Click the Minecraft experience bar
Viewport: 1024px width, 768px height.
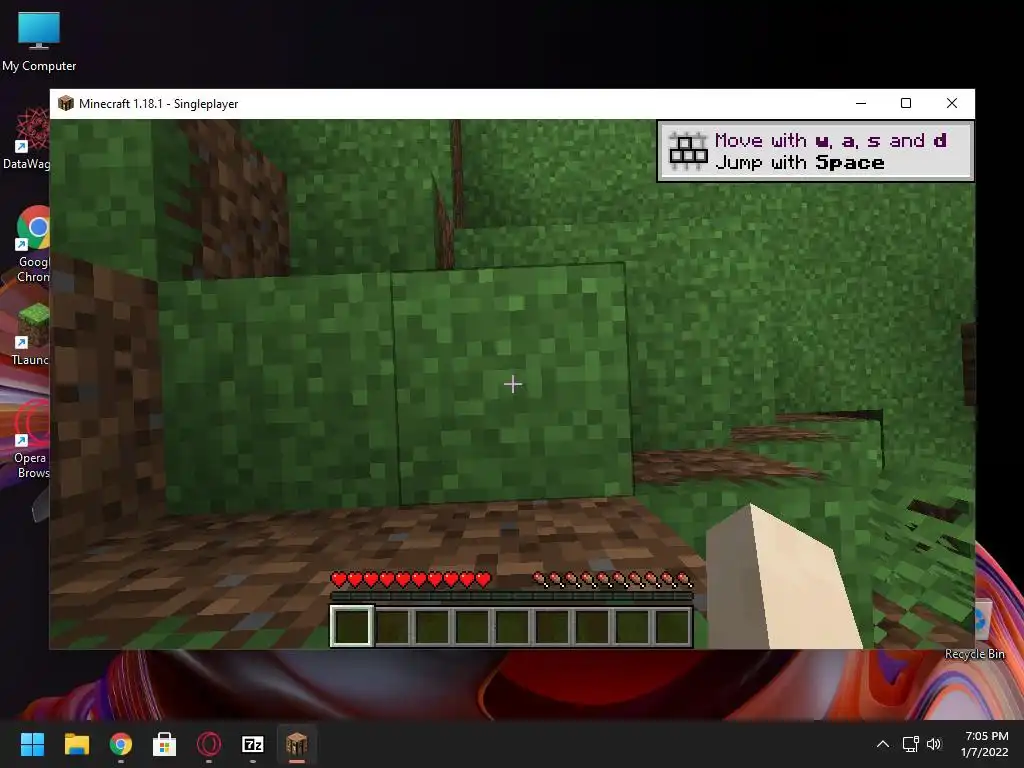click(x=511, y=596)
